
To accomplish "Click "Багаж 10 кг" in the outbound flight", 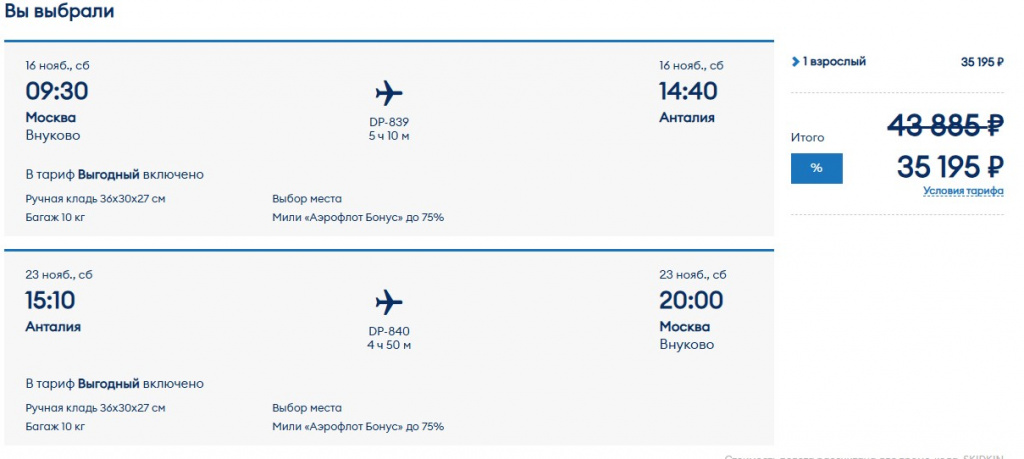I will point(56,217).
